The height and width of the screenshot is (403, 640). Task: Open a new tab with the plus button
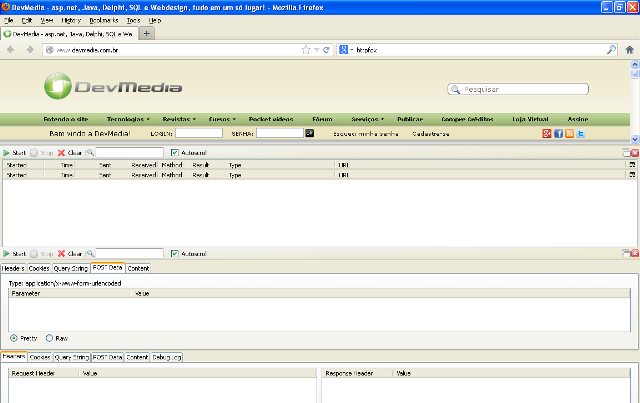[147, 33]
